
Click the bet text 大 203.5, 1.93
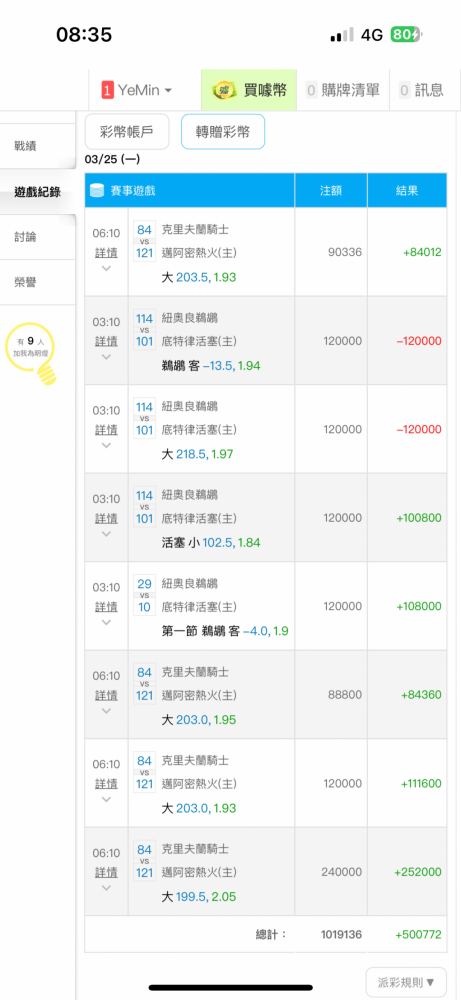click(199, 277)
